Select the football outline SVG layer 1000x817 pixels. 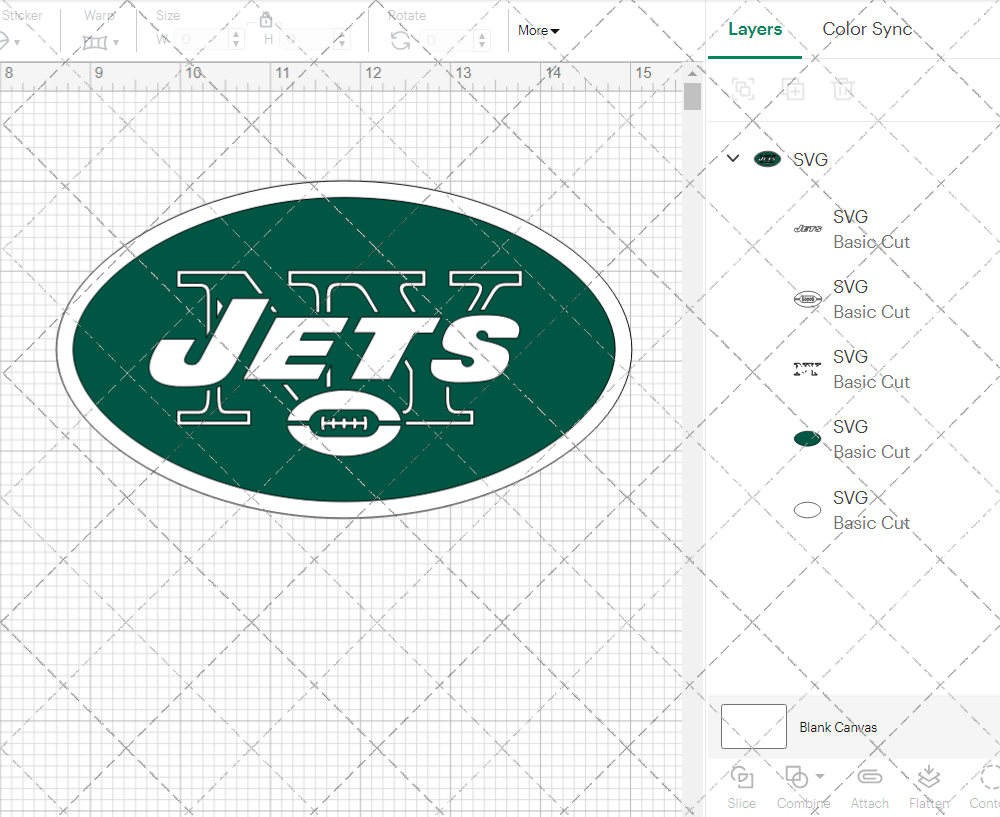point(853,299)
